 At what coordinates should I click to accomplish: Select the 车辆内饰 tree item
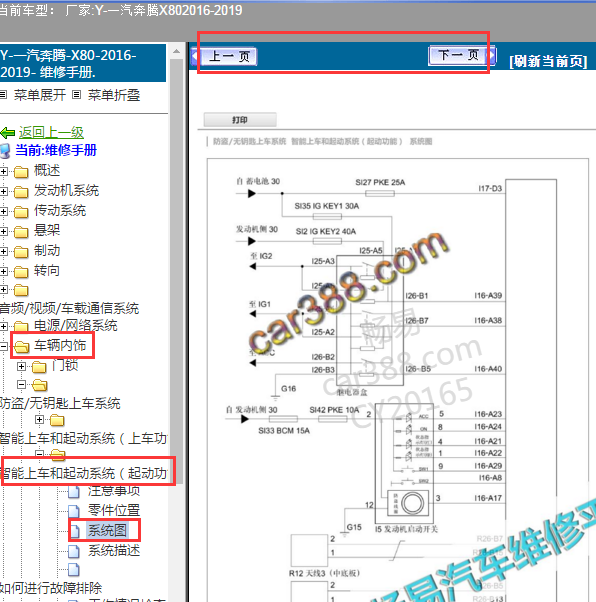(60, 345)
